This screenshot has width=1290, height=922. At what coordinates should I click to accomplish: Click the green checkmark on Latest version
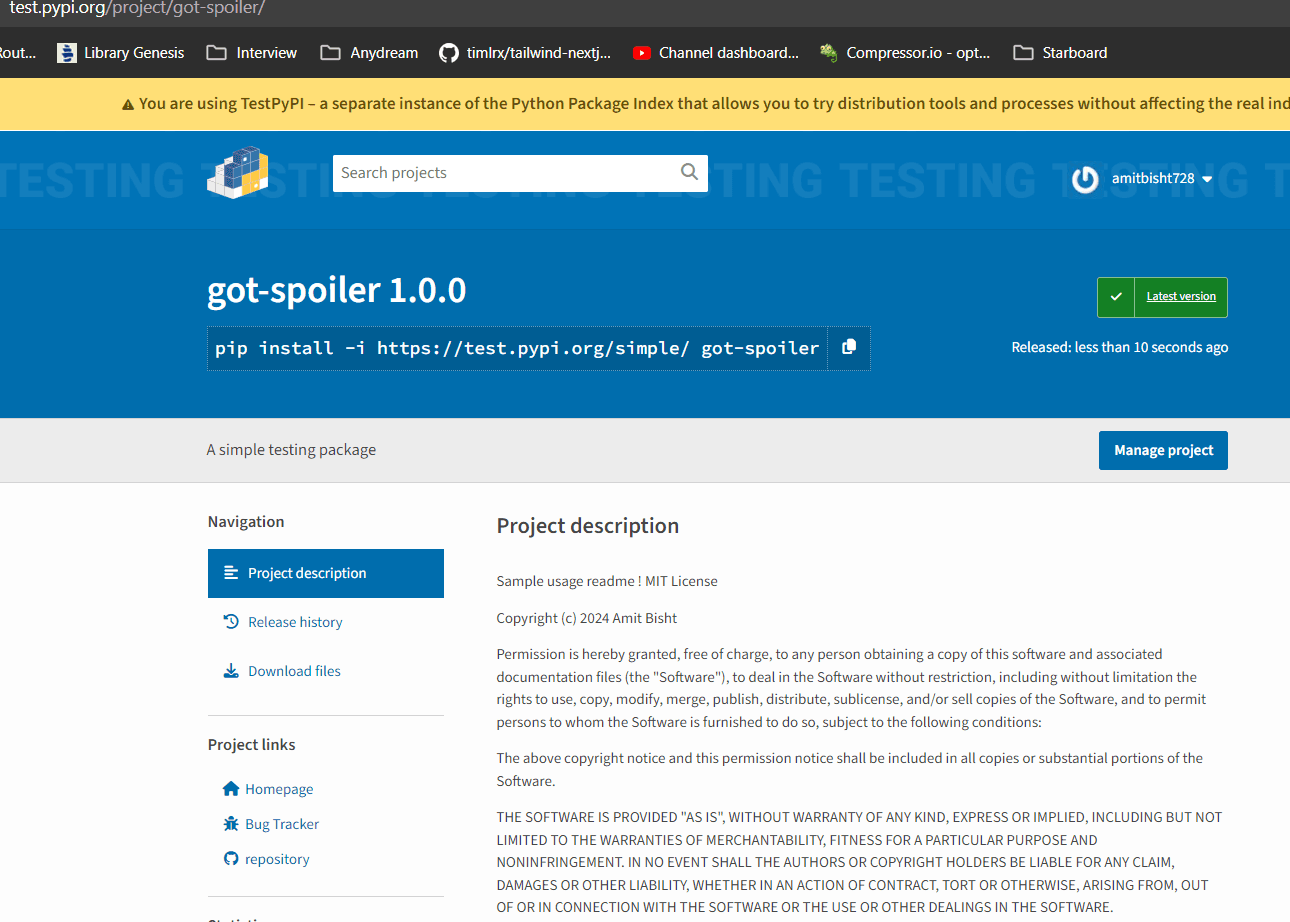point(1116,297)
